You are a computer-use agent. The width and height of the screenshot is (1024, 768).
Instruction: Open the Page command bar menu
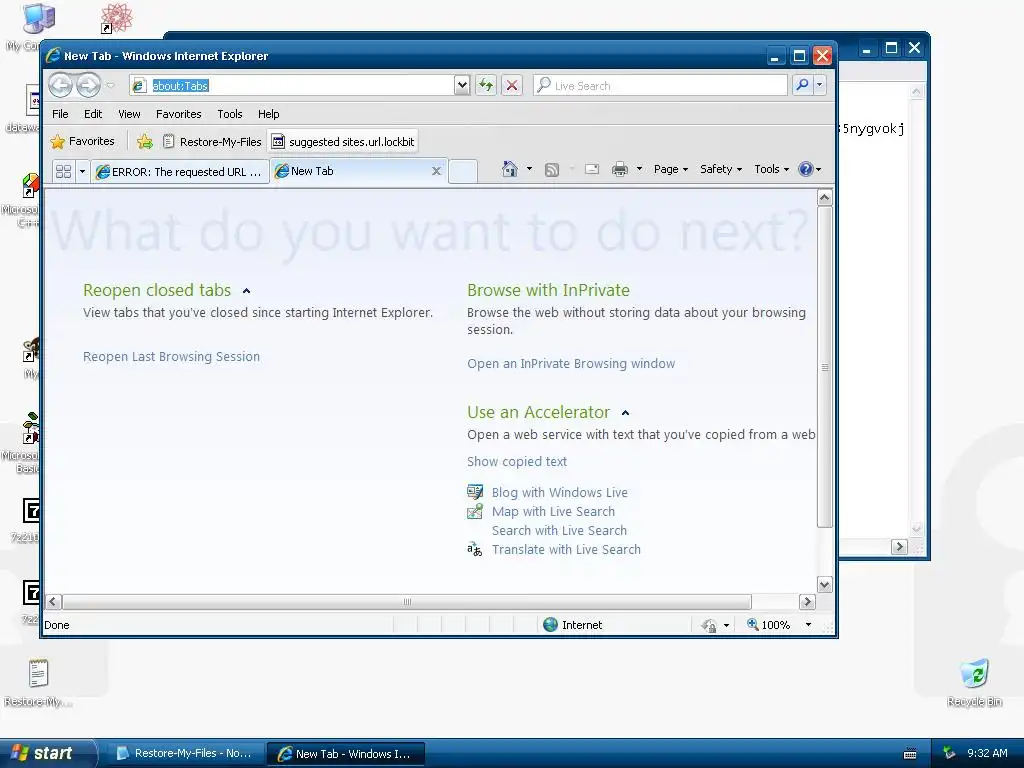tap(671, 169)
